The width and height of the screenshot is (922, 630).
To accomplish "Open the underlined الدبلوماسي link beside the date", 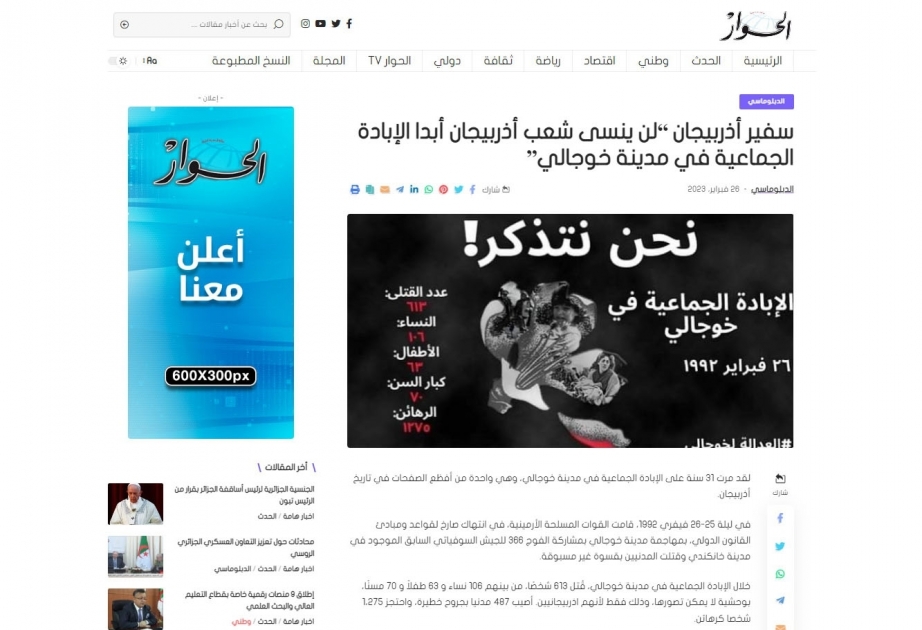I will click(772, 189).
